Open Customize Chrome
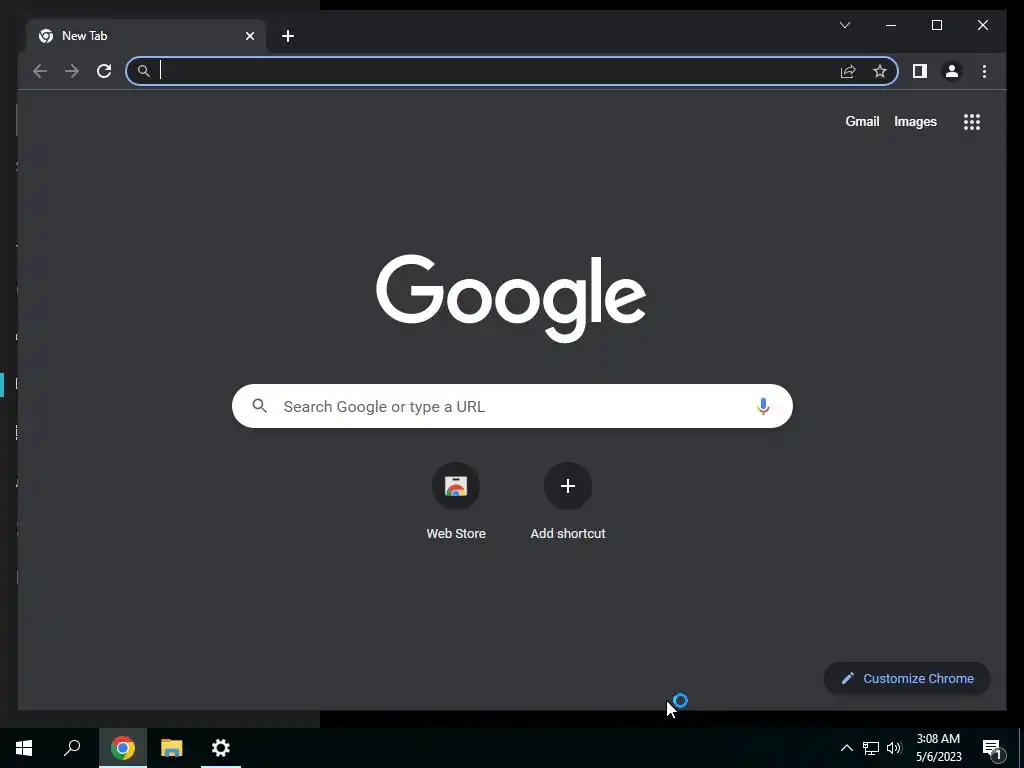The image size is (1024, 768). tap(907, 679)
